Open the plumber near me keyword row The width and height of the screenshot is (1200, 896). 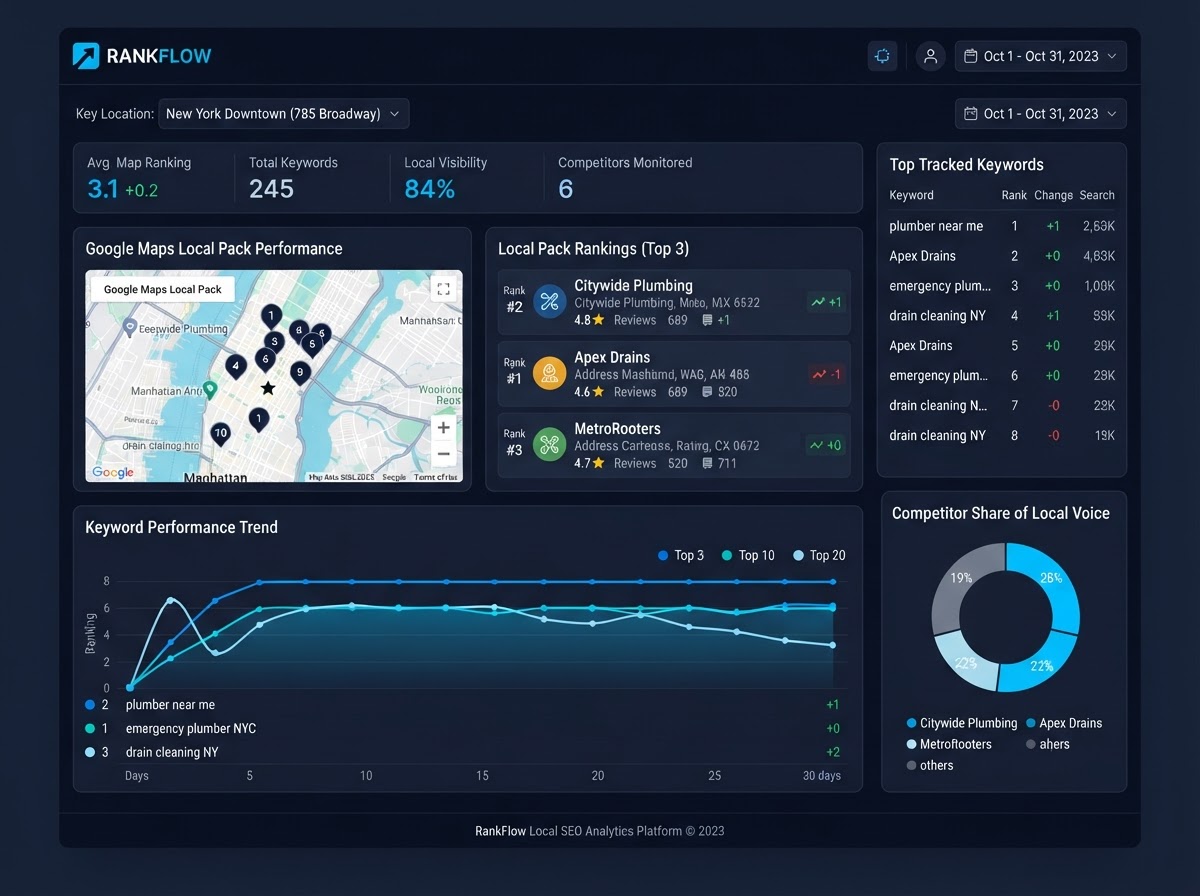point(1002,226)
